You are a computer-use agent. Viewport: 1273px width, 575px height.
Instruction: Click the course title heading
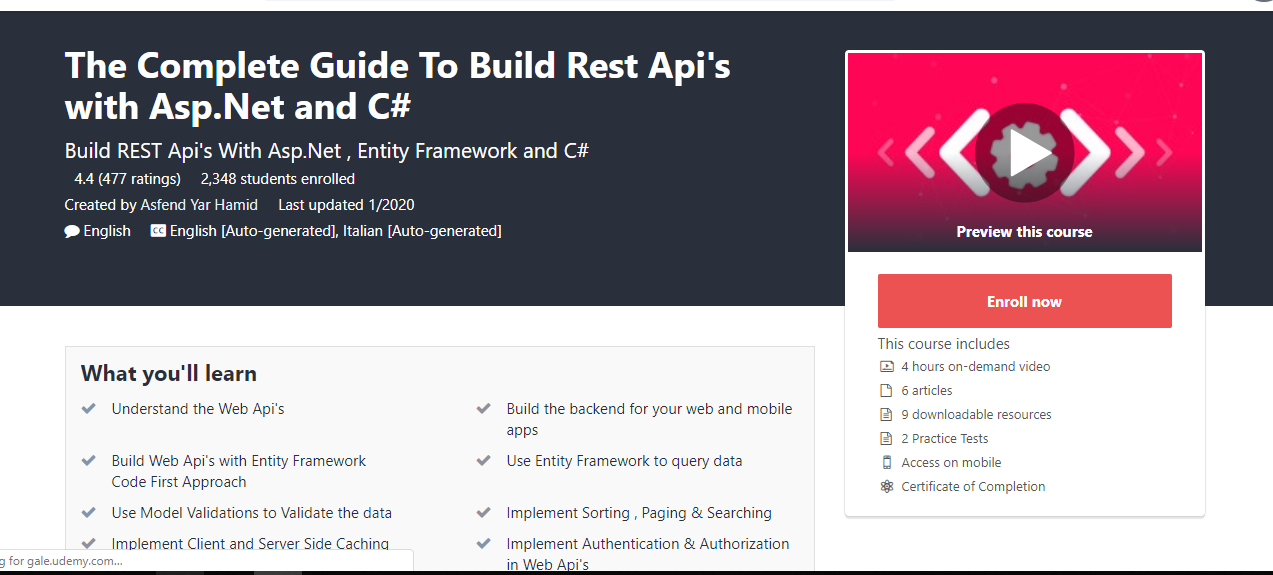tap(397, 85)
